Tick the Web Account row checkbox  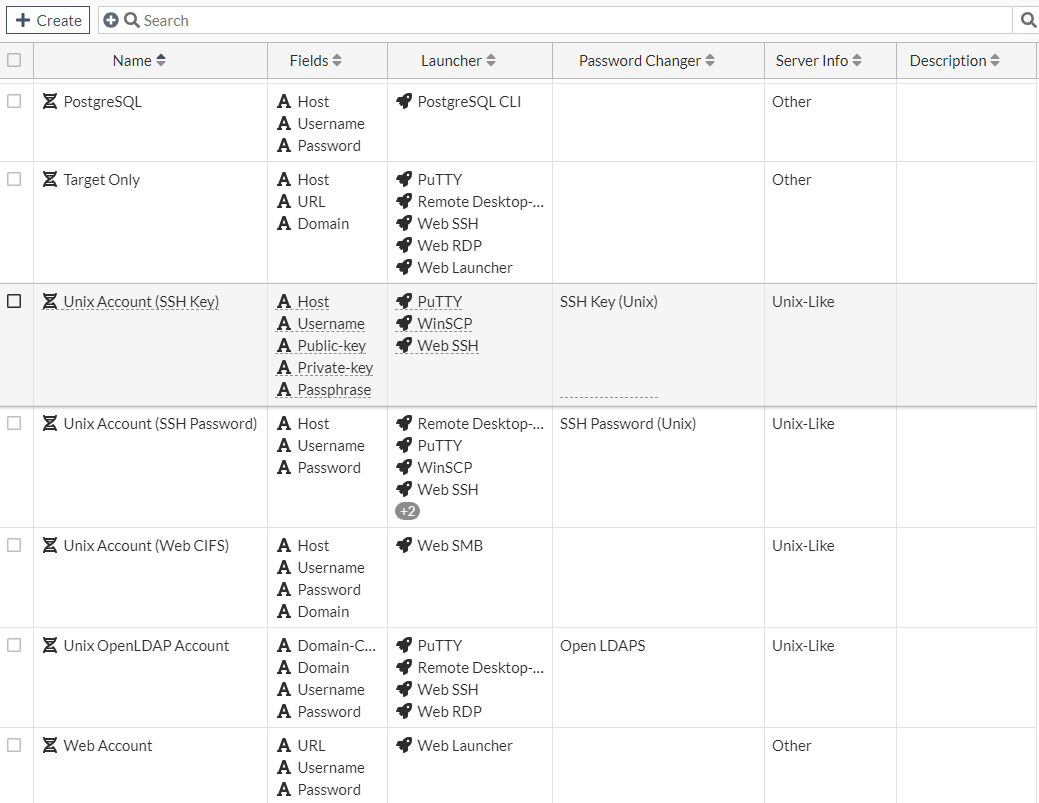tap(14, 745)
